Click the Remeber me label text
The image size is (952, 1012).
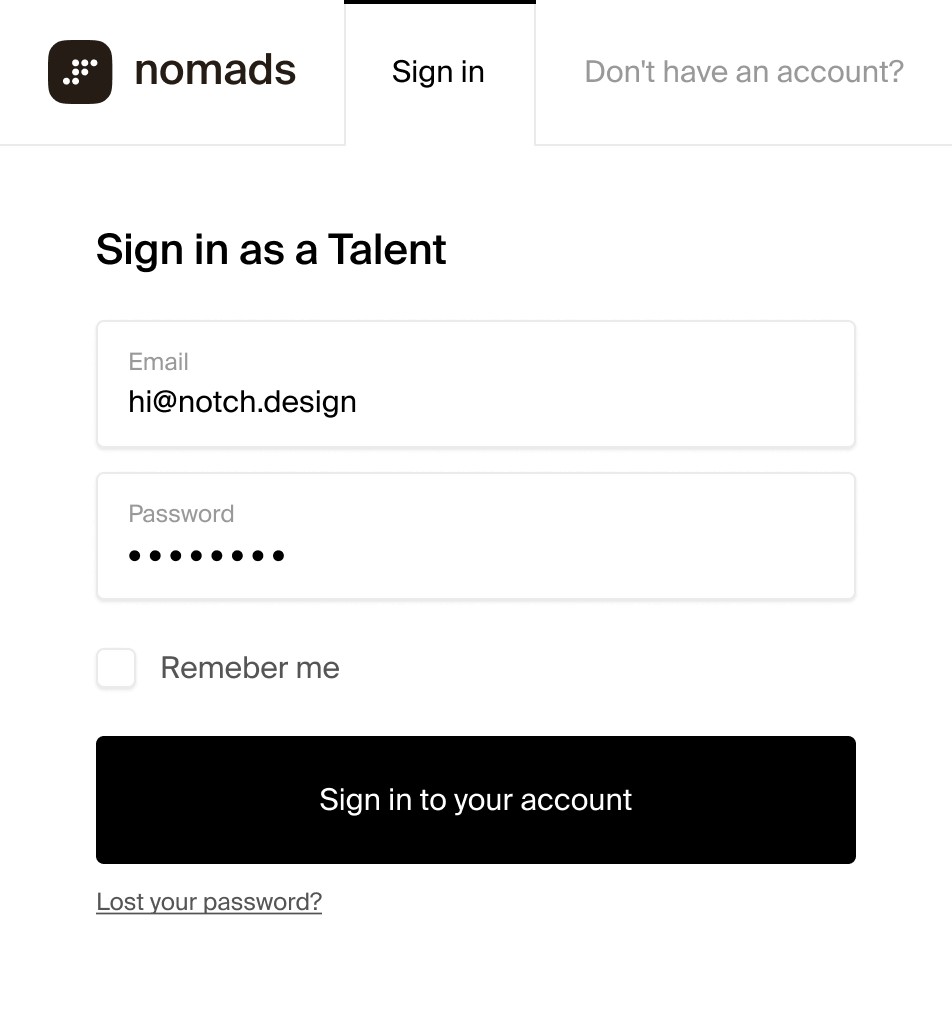coord(250,668)
